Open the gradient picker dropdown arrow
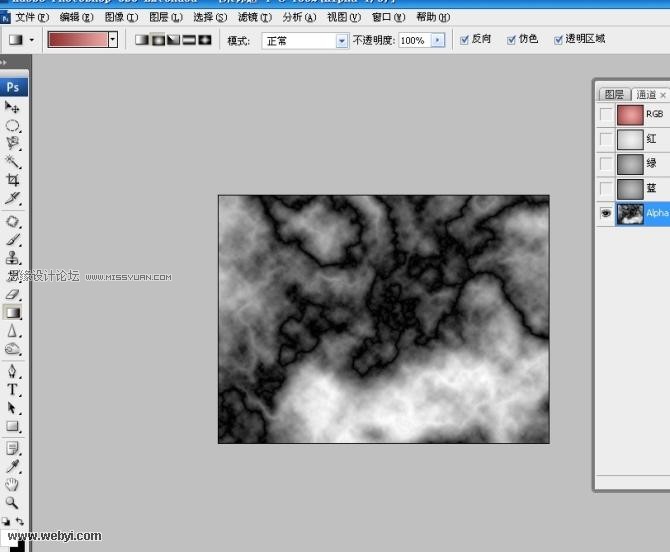Screen dimensions: 670x552 tap(113, 40)
